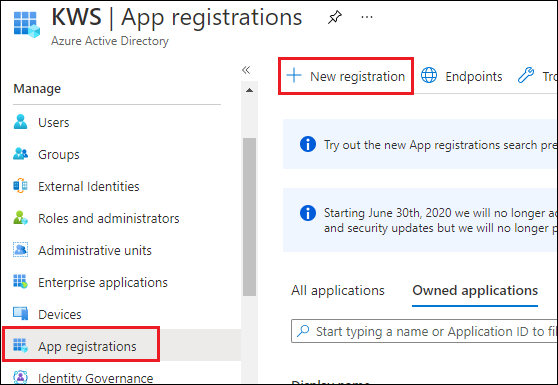This screenshot has height=385, width=558.
Task: Open the Devices icon
Action: point(20,313)
